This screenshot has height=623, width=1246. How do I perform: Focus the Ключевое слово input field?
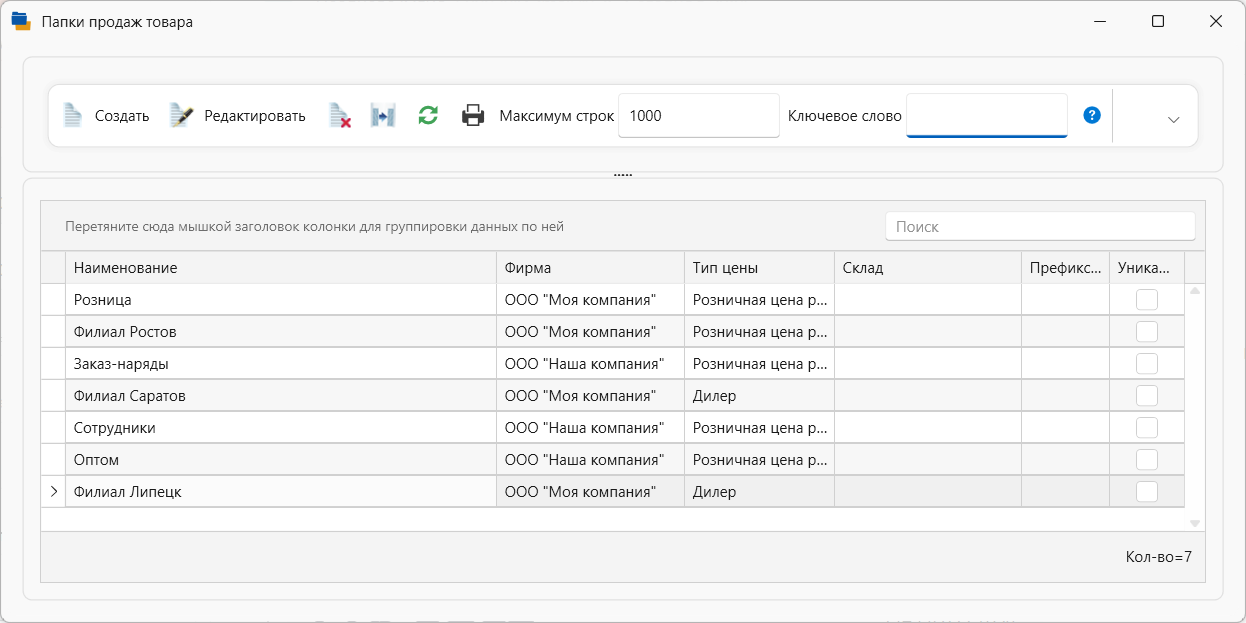point(987,115)
